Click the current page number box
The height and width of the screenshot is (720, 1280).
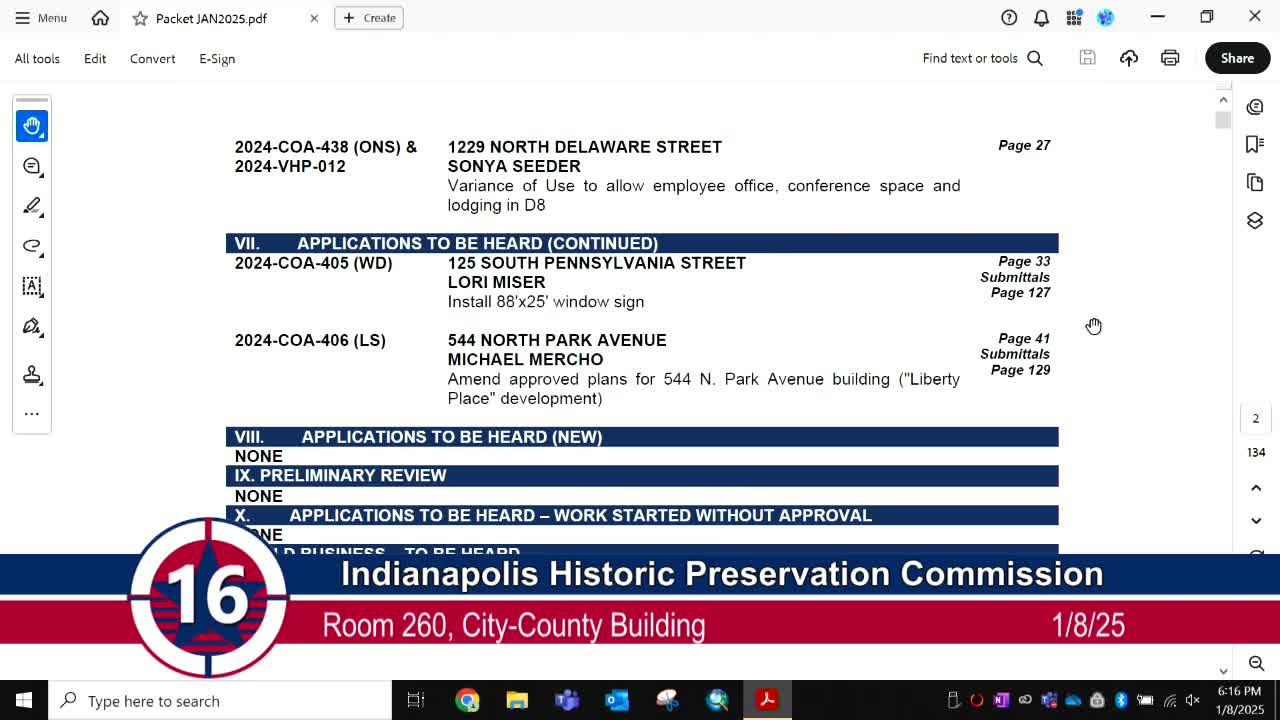click(x=1256, y=419)
